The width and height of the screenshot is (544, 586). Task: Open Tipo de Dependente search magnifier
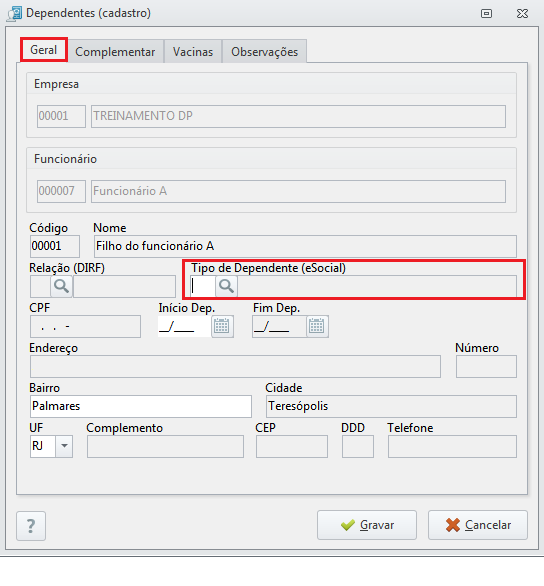tap(226, 286)
